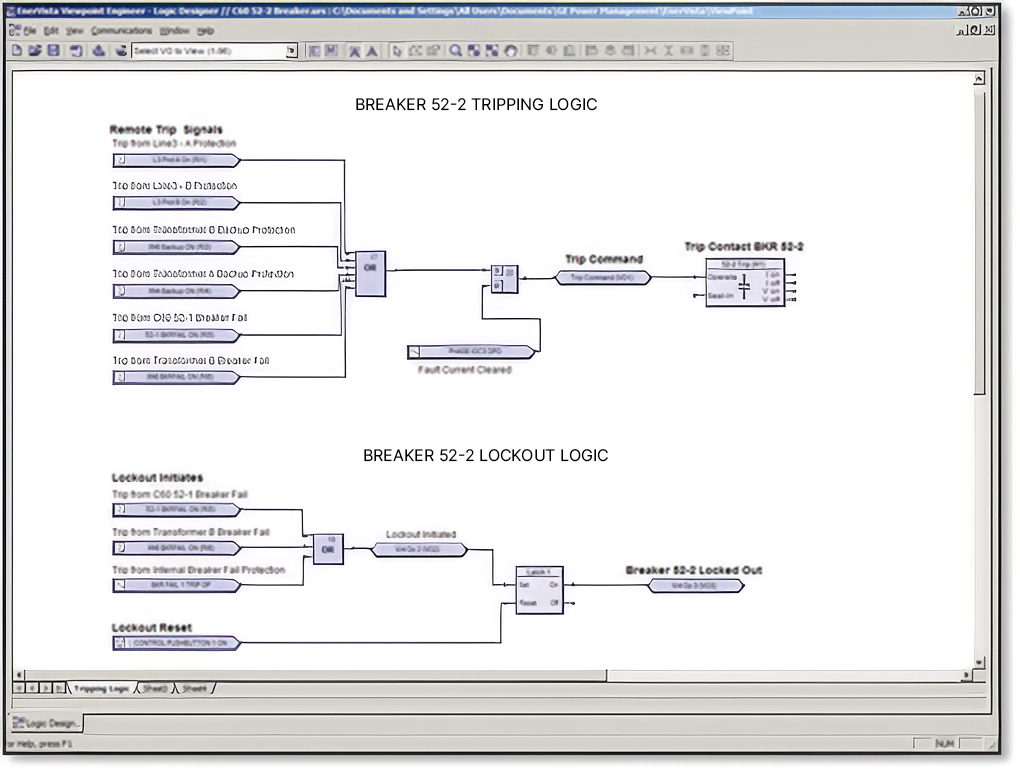
Task: Click the Save diskette toolbar icon
Action: [54, 51]
